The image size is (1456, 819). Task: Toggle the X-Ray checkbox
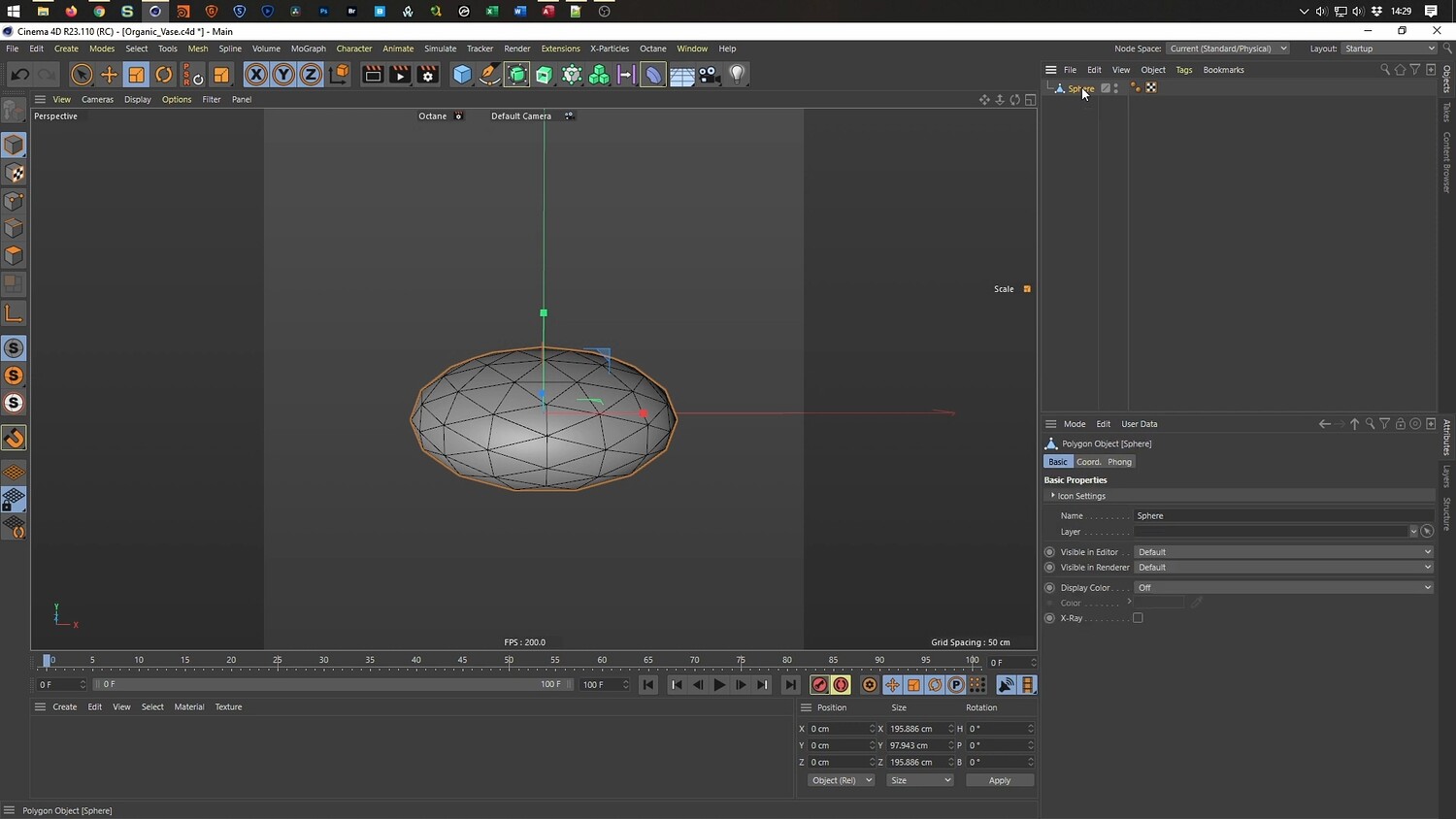pyautogui.click(x=1138, y=618)
